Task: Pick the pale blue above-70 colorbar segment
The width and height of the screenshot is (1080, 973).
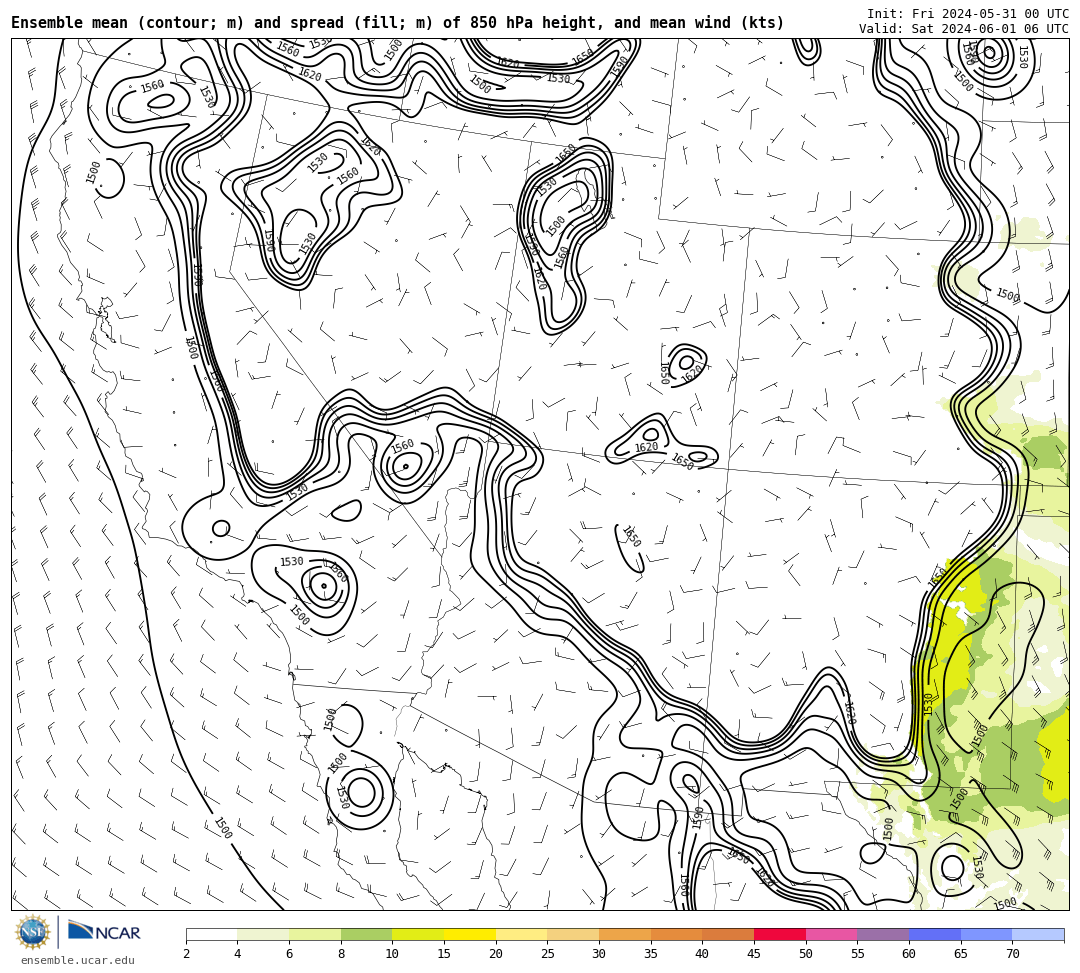Action: coord(1038,934)
